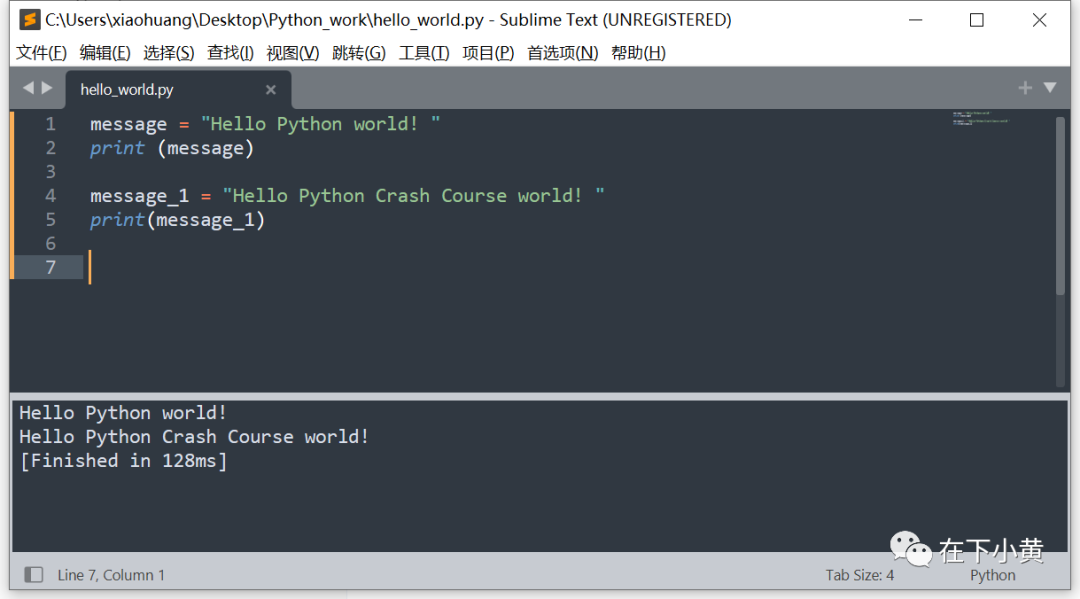Image resolution: width=1080 pixels, height=599 pixels.
Task: Open the 项目(P) menu
Action: point(488,53)
